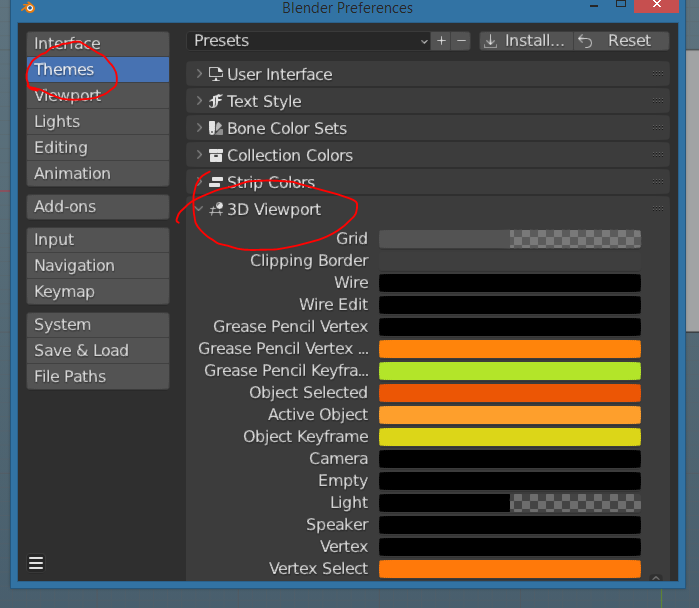Edit the Light color swatch
The width and height of the screenshot is (699, 608).
point(510,503)
